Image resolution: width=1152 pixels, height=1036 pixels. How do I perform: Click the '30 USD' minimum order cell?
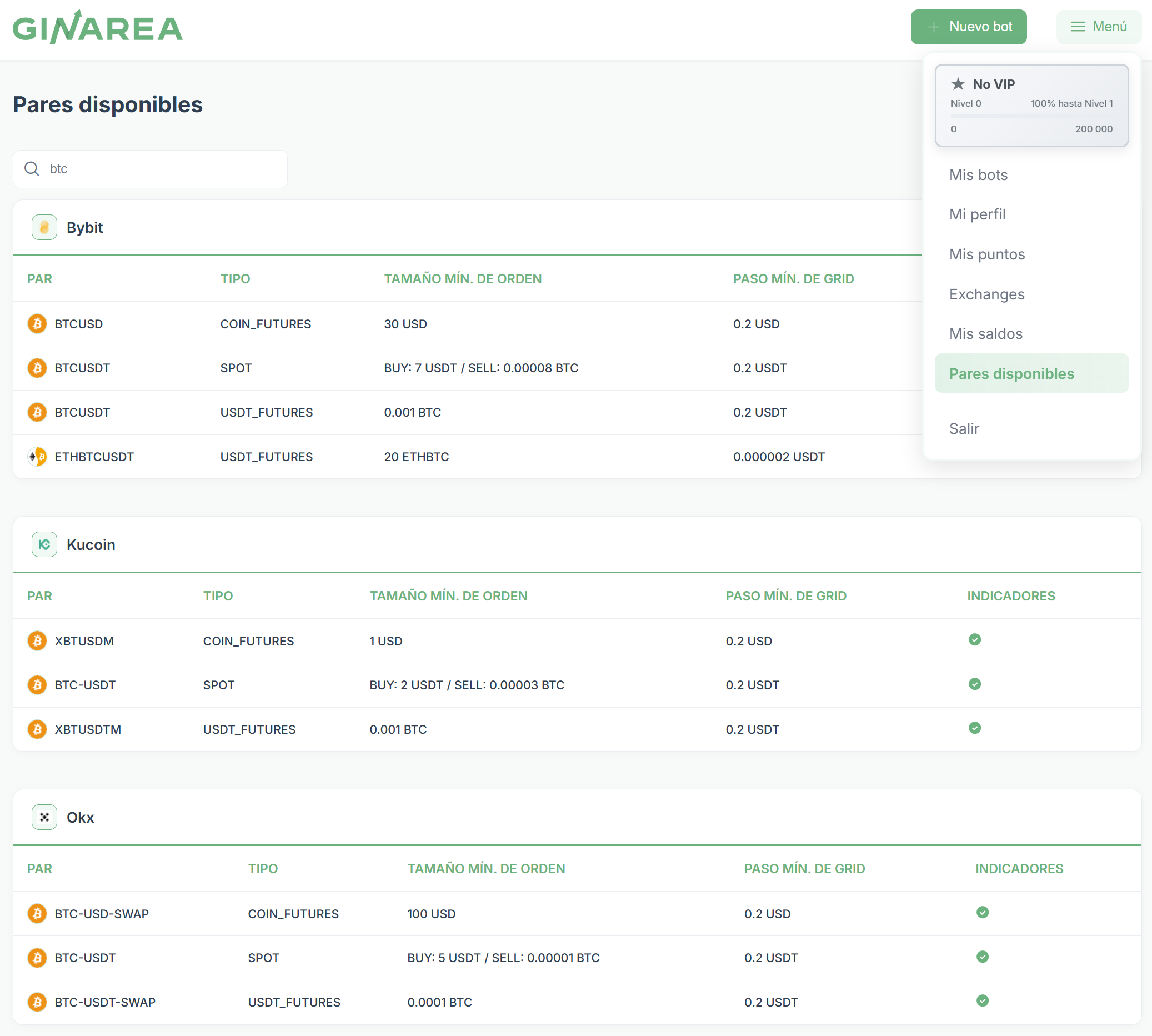(405, 324)
